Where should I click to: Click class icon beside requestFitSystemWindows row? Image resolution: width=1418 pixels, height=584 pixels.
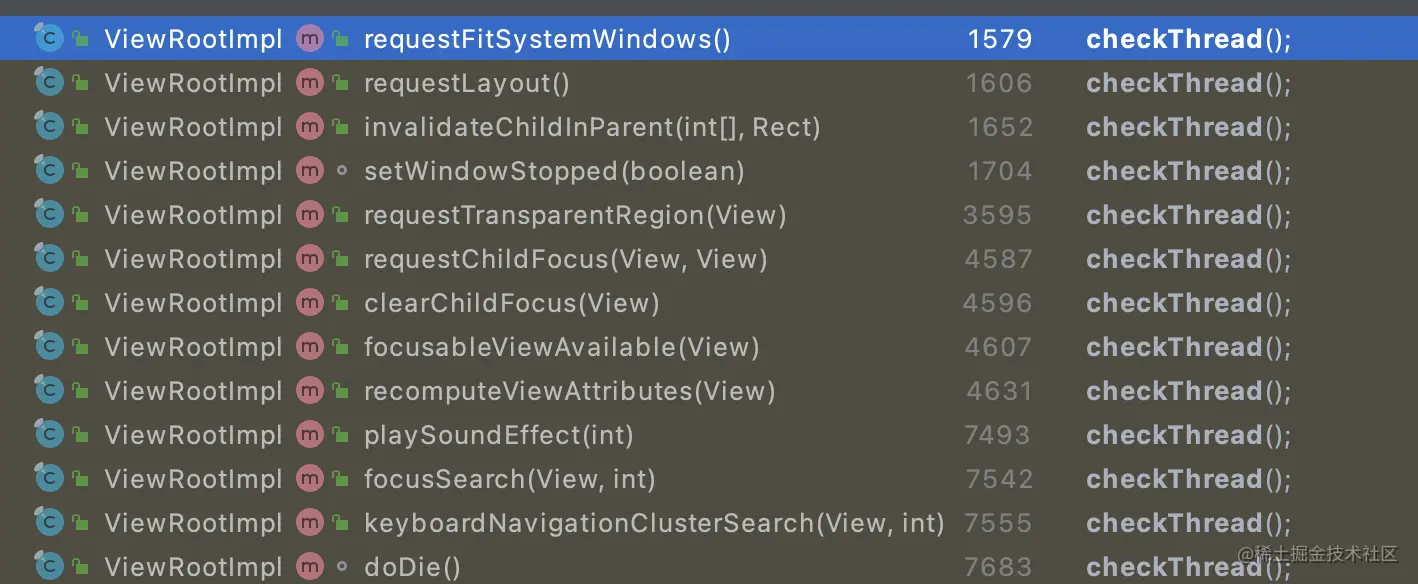pos(48,39)
